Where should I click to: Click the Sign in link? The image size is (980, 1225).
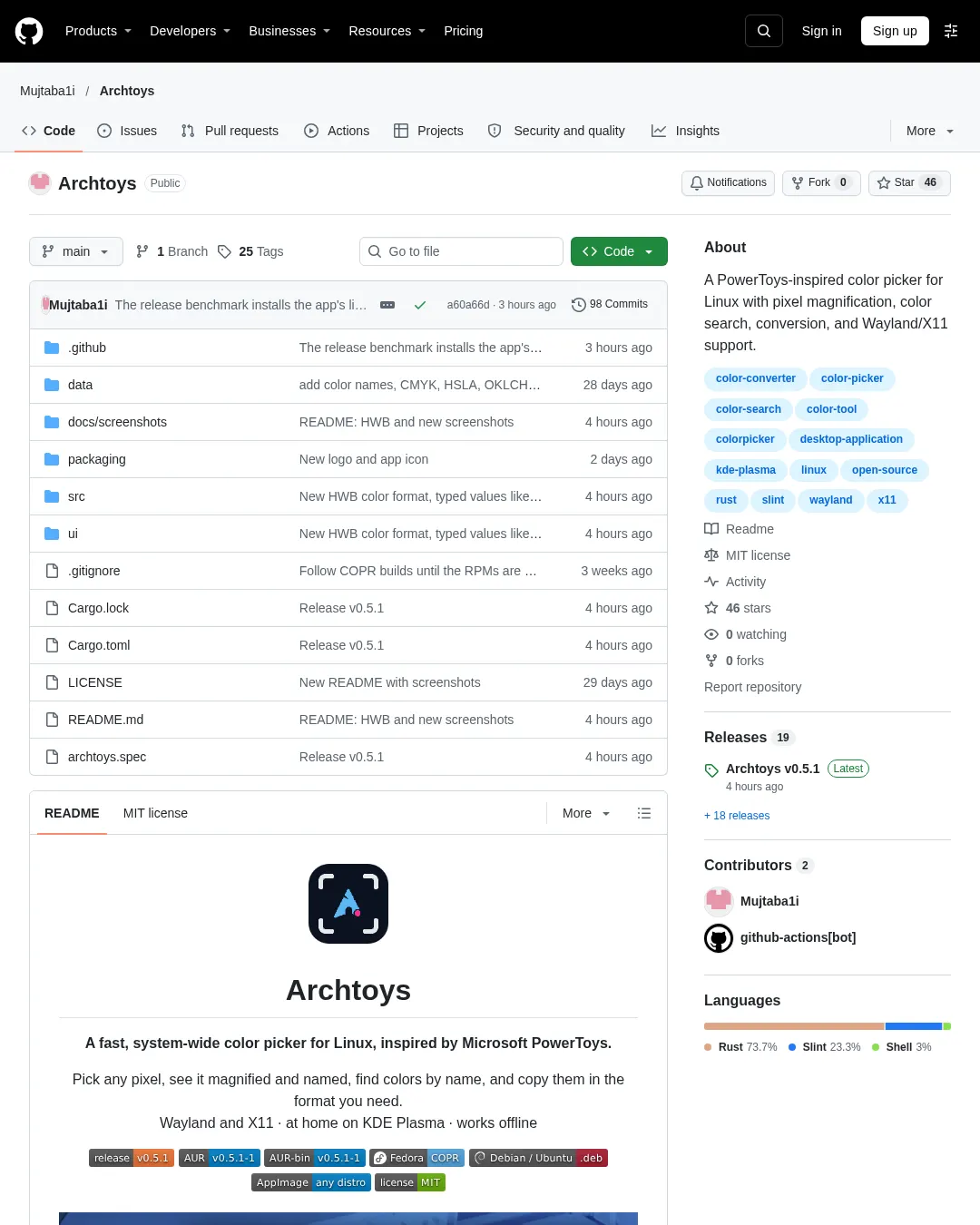(x=821, y=31)
